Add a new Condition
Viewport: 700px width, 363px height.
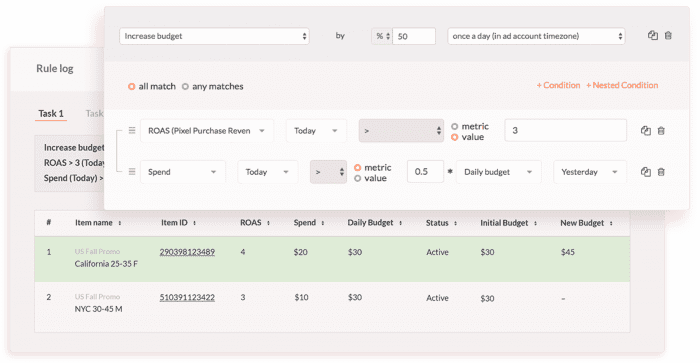tap(558, 85)
